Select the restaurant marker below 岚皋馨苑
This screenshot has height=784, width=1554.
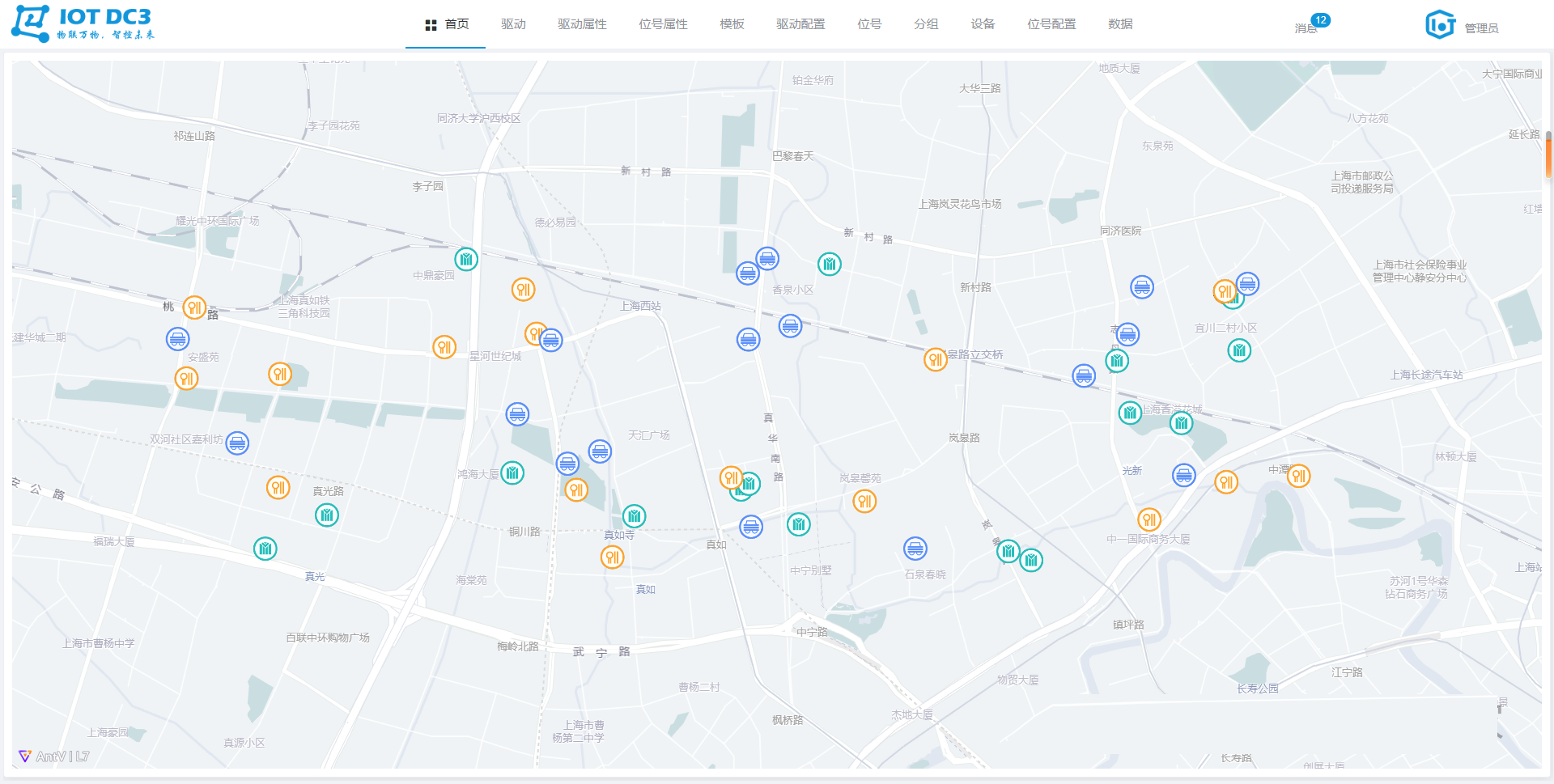point(865,501)
